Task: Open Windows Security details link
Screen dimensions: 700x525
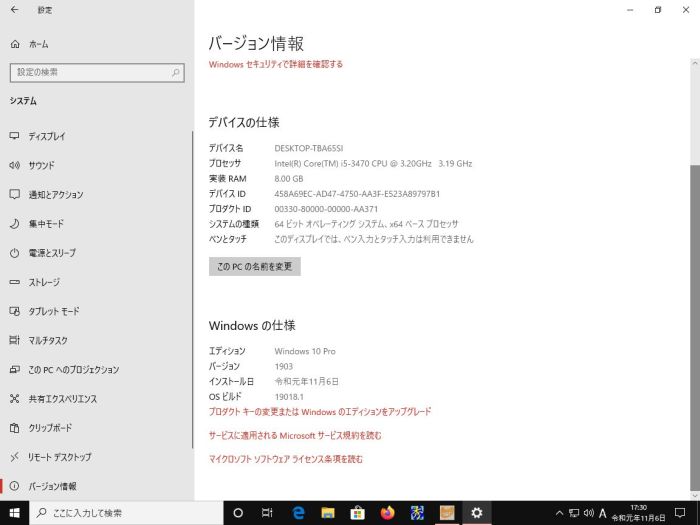Action: coord(276,64)
